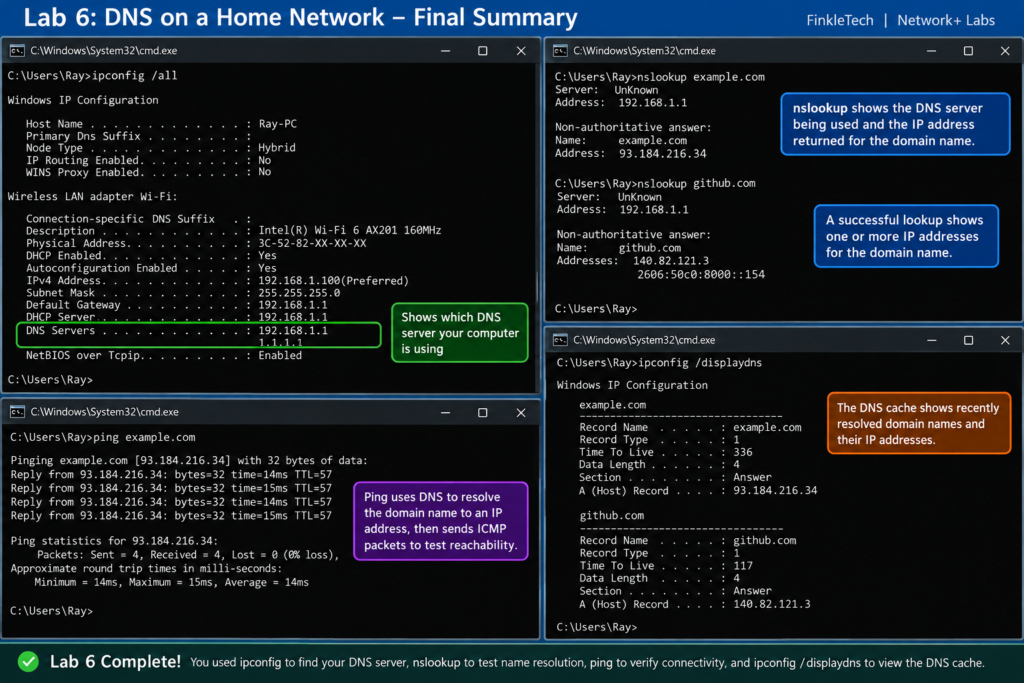This screenshot has height=683, width=1024.
Task: Click the example.com DNS cache section heading
Action: pos(613,405)
